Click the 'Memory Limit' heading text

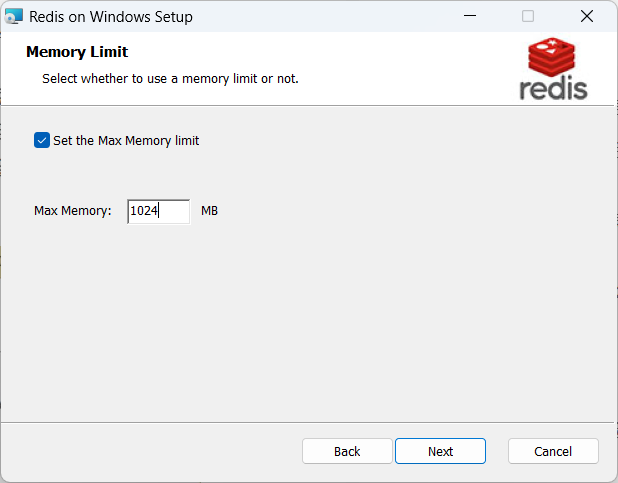(77, 52)
